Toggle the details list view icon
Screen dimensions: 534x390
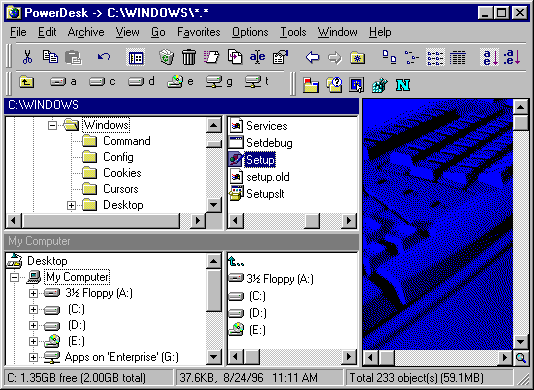click(x=457, y=58)
